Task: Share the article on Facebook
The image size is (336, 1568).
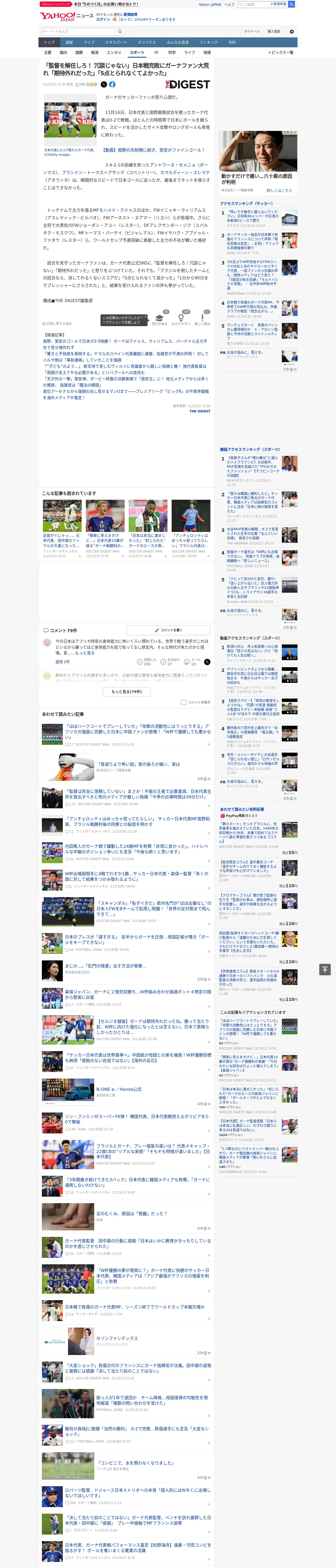Action: coord(112,85)
